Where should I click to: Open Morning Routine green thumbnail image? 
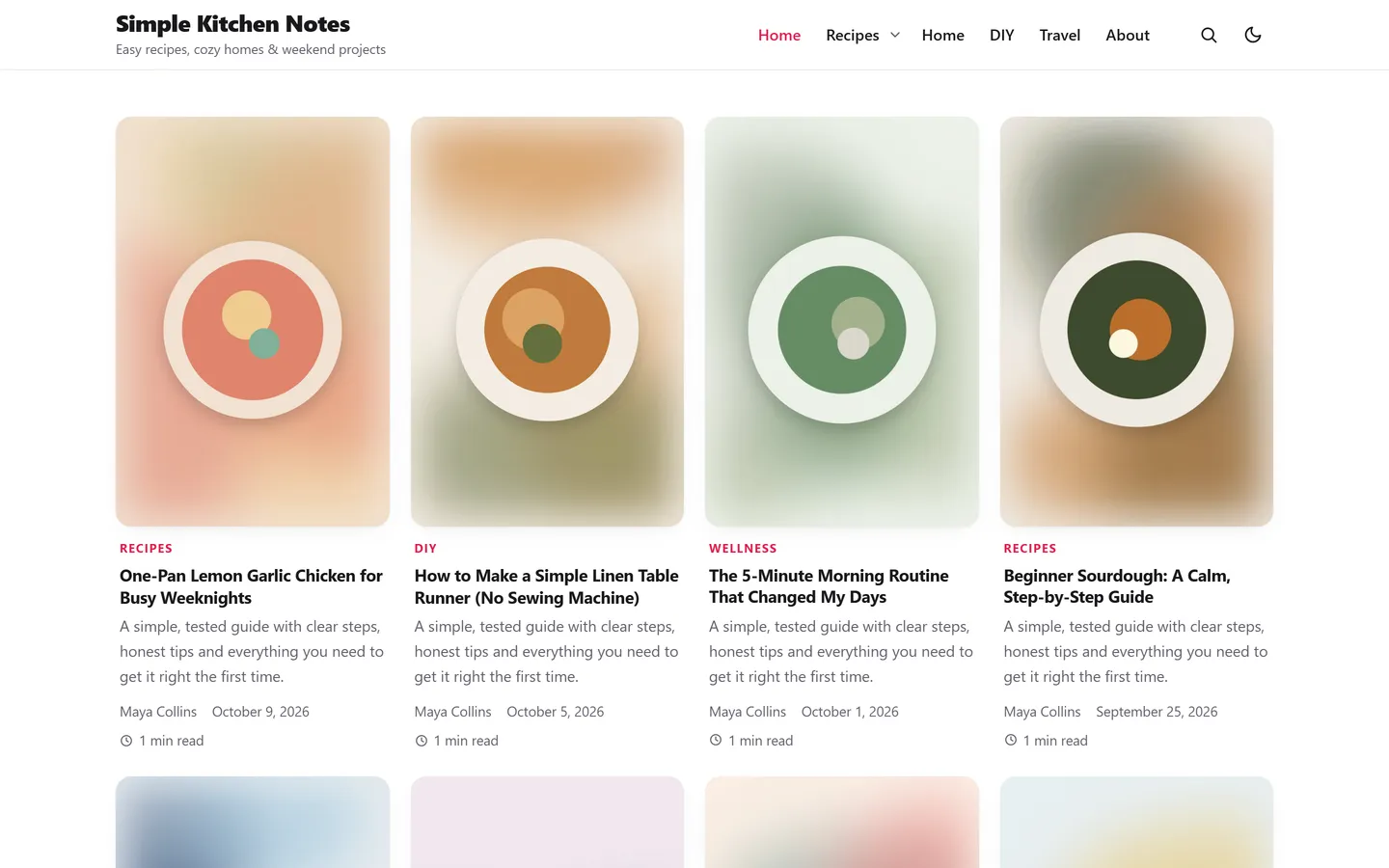coord(842,321)
